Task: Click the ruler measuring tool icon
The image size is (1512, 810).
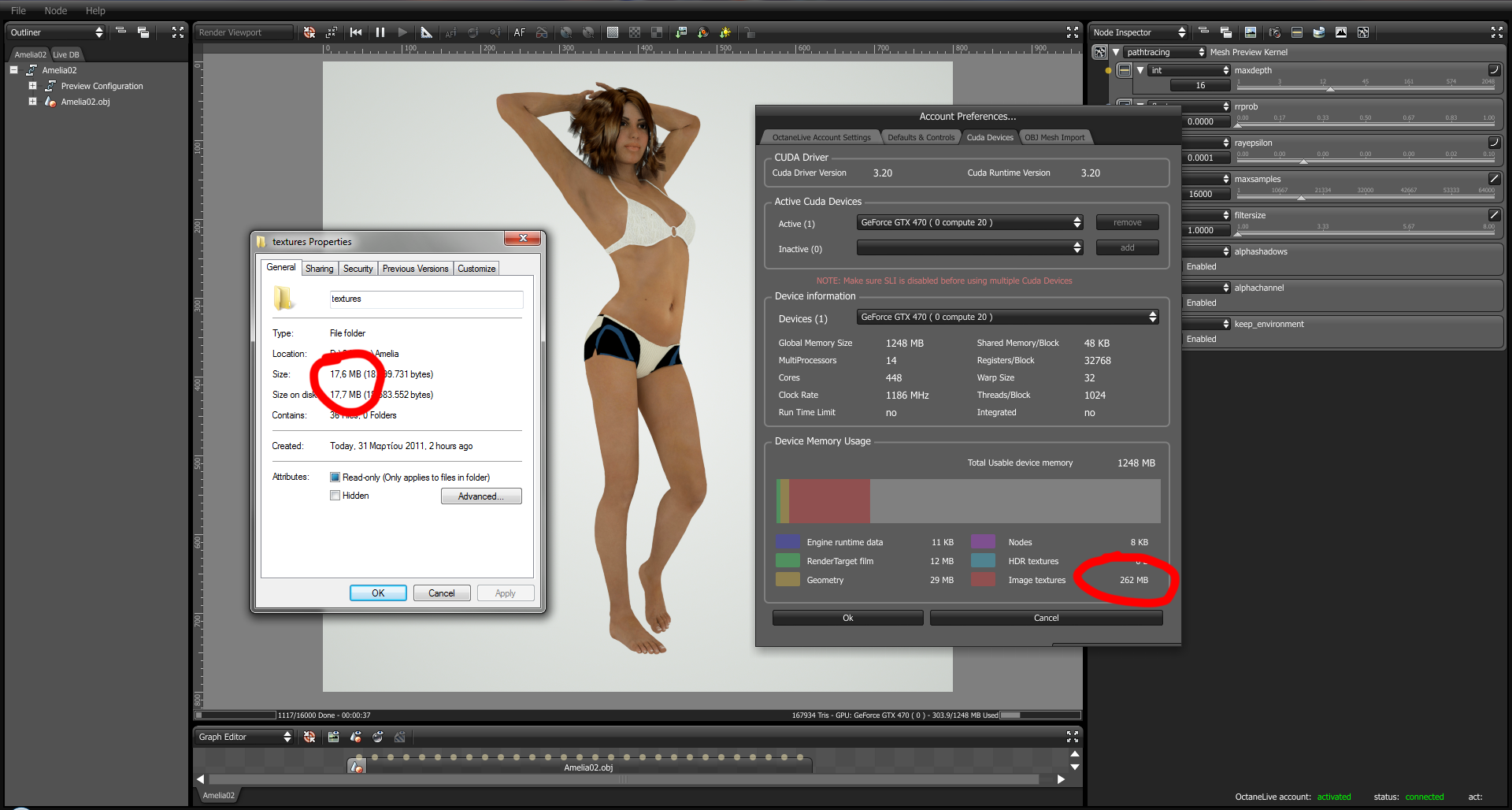Action: tap(426, 32)
